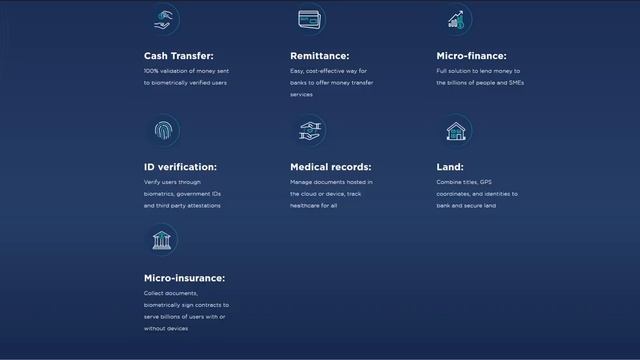This screenshot has height=360, width=640.
Task: Click the Land house icon
Action: point(456,131)
